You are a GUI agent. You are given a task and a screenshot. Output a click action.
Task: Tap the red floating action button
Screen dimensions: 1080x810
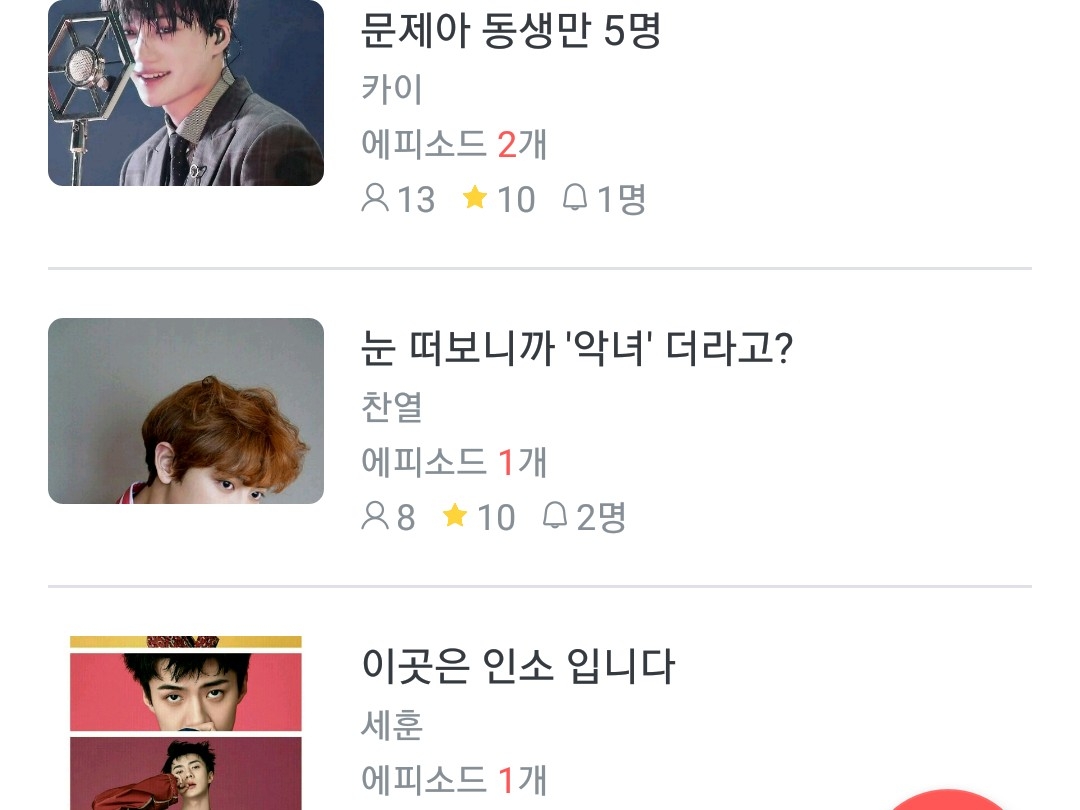point(946,800)
